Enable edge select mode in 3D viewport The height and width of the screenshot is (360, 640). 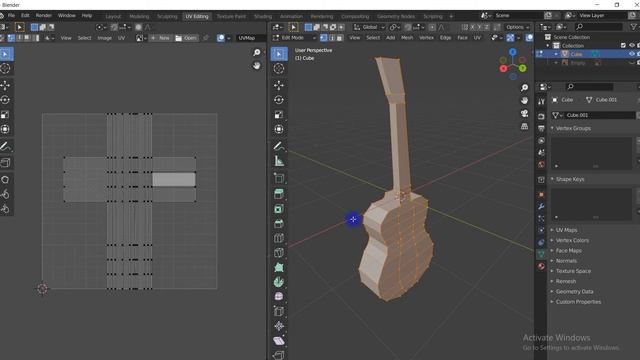tap(331, 38)
